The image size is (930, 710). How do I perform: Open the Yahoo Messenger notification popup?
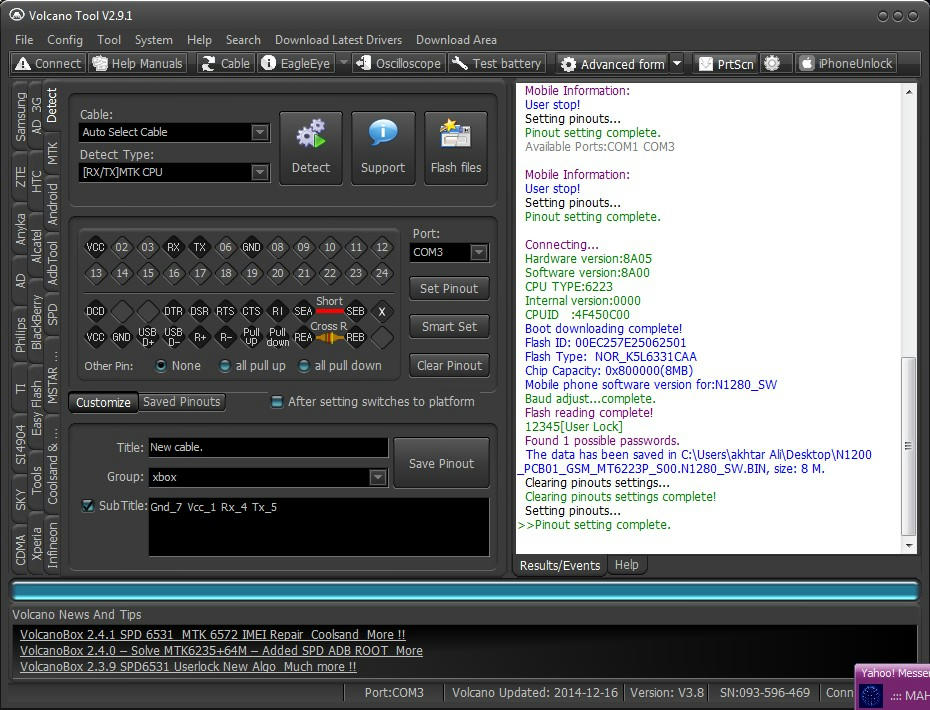pyautogui.click(x=892, y=687)
